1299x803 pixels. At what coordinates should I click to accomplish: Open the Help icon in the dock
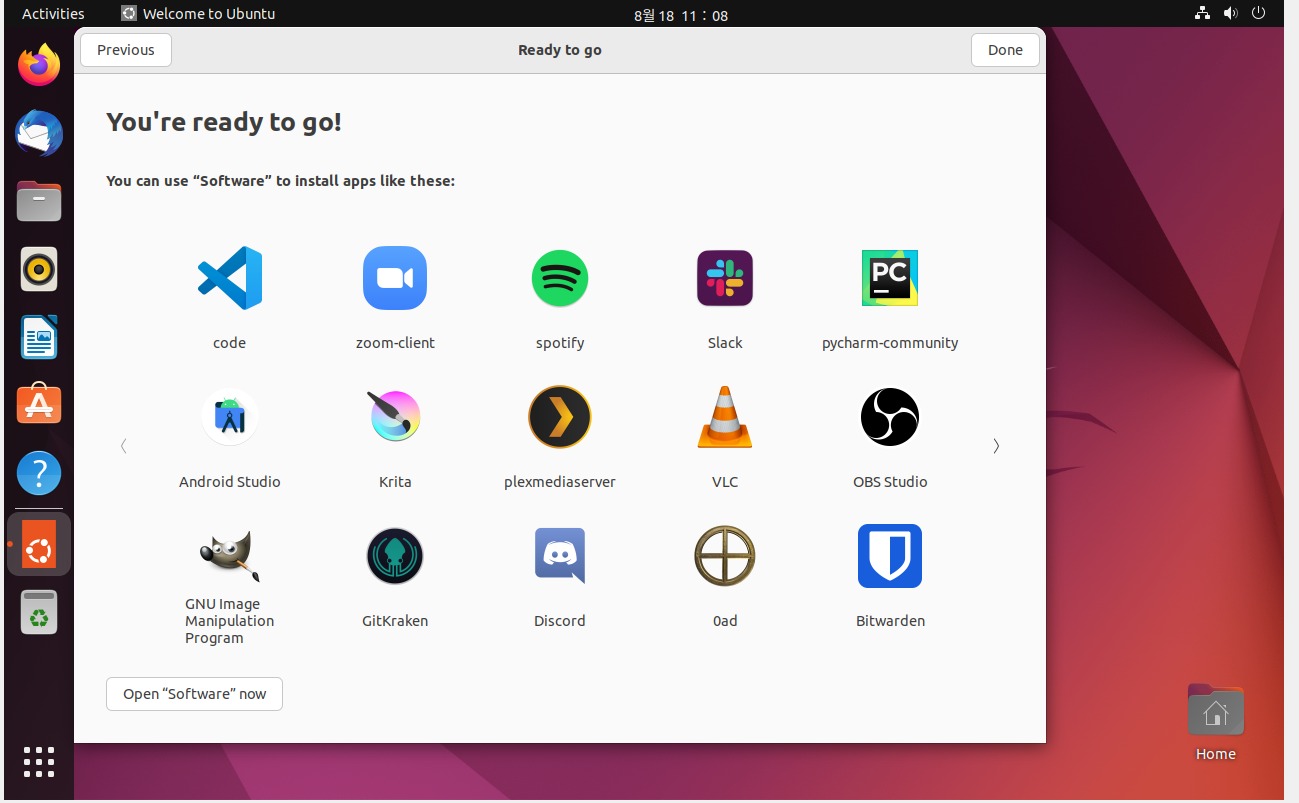(x=39, y=473)
